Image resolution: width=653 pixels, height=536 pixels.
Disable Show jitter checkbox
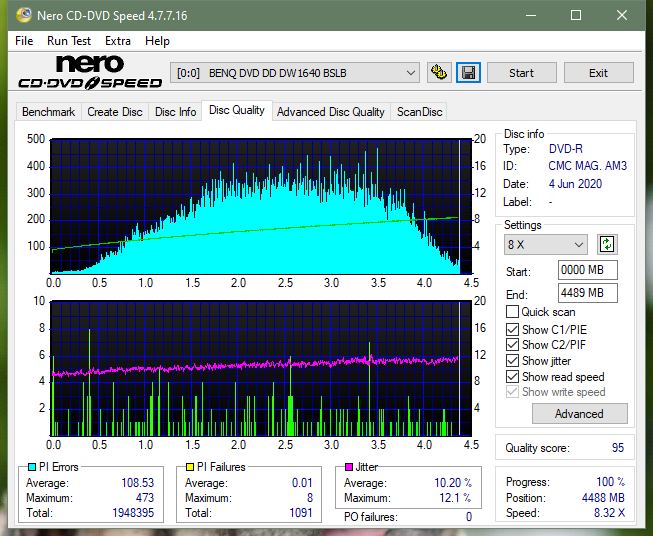click(x=512, y=361)
